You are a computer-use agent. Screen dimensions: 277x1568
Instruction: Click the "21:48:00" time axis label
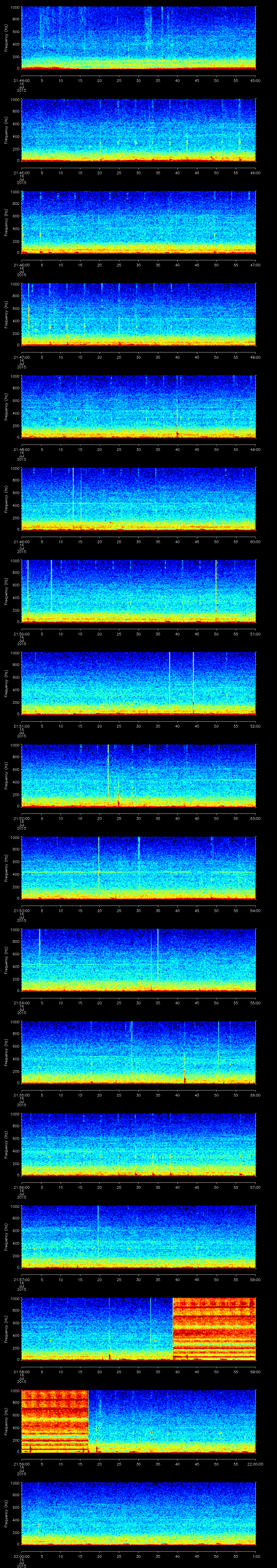21,449
